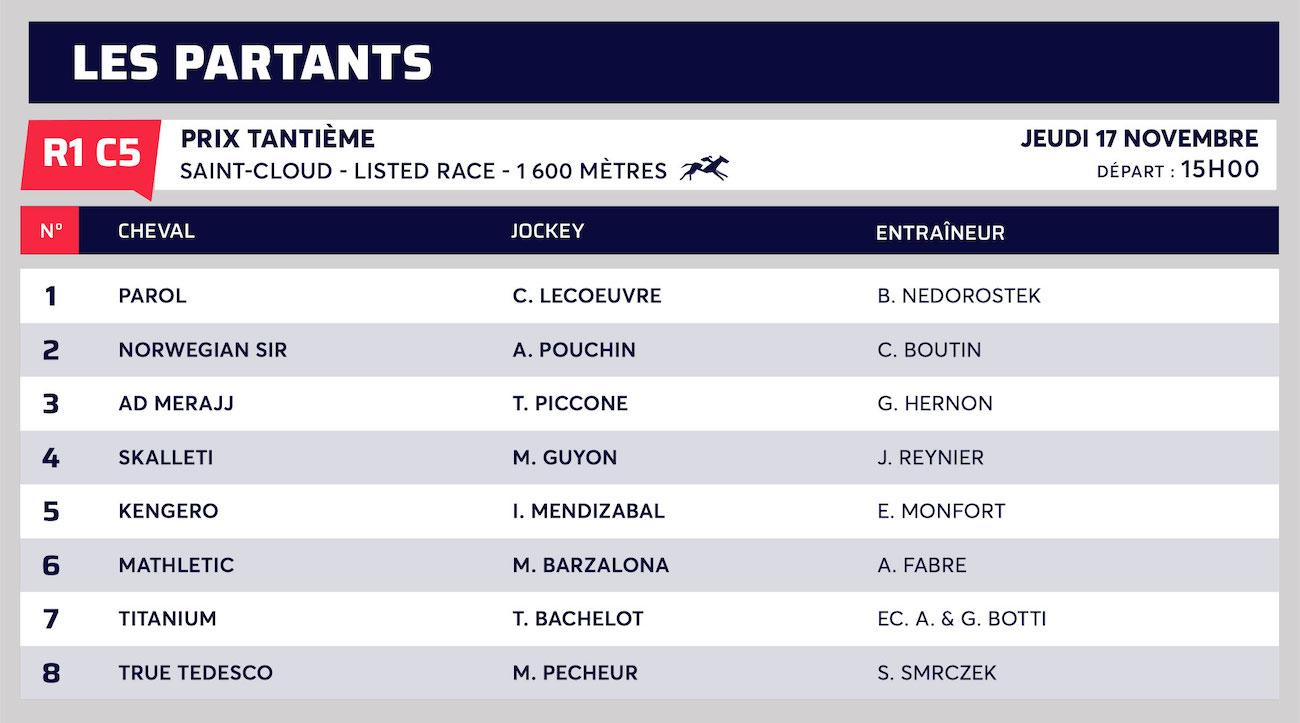This screenshot has height=723, width=1300.
Task: Select jockey M. BARZALONA
Action: click(590, 565)
